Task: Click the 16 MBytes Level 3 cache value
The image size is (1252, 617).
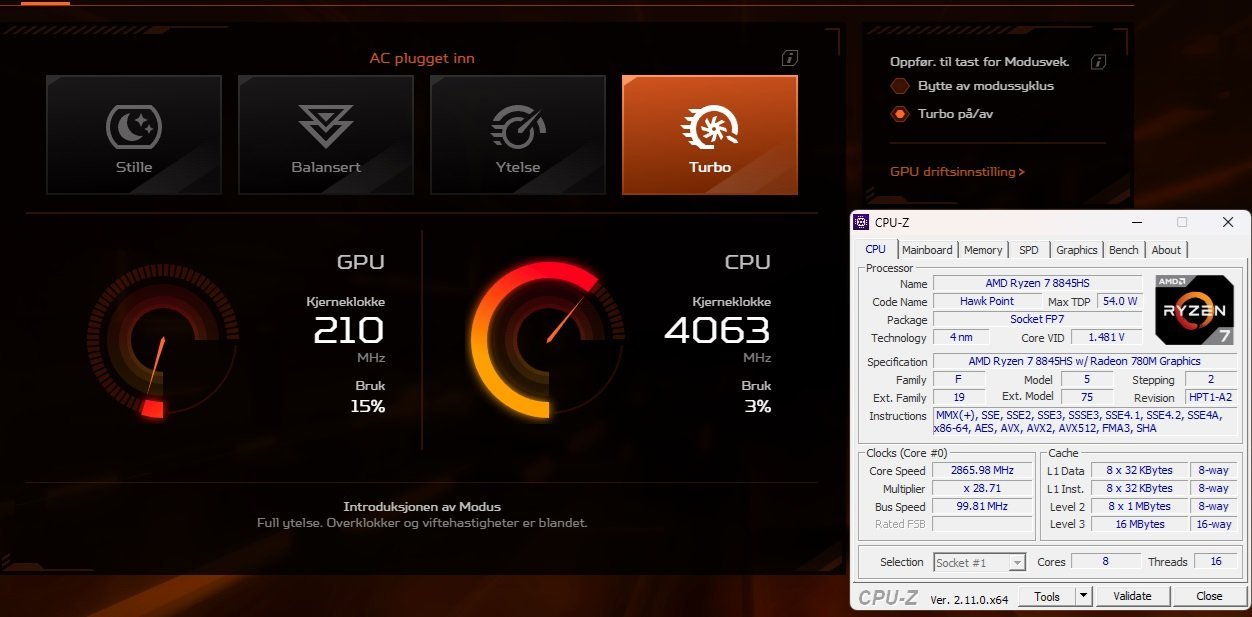Action: (x=1140, y=524)
